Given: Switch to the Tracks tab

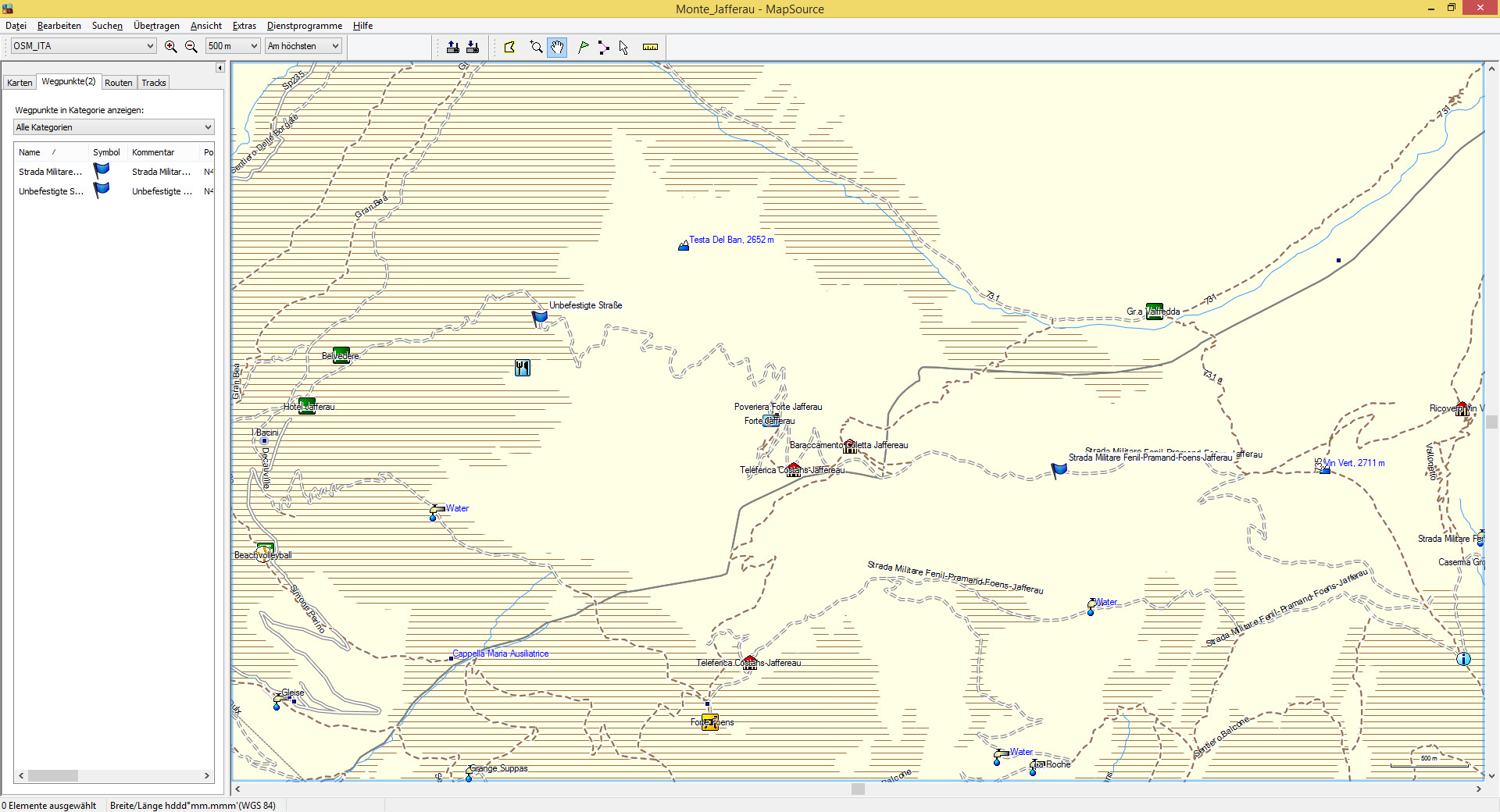Looking at the screenshot, I should coord(154,83).
